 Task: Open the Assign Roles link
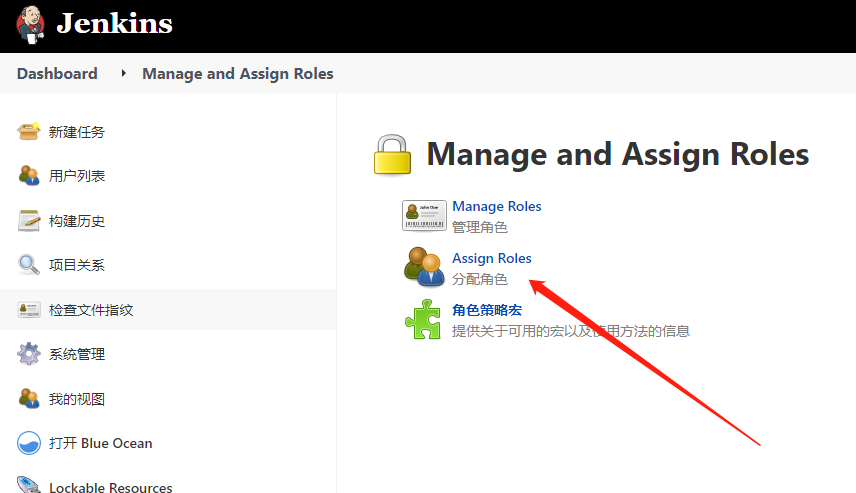(491, 258)
